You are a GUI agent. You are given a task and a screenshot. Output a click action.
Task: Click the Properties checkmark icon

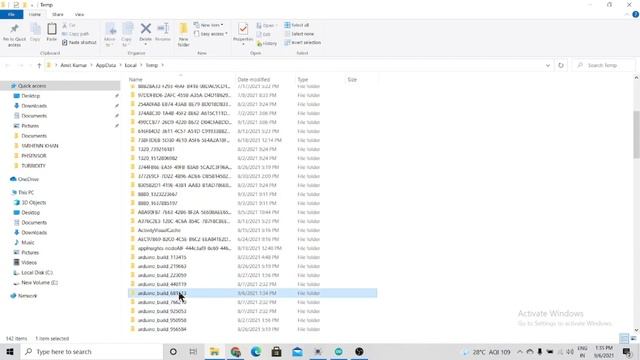tap(243, 29)
